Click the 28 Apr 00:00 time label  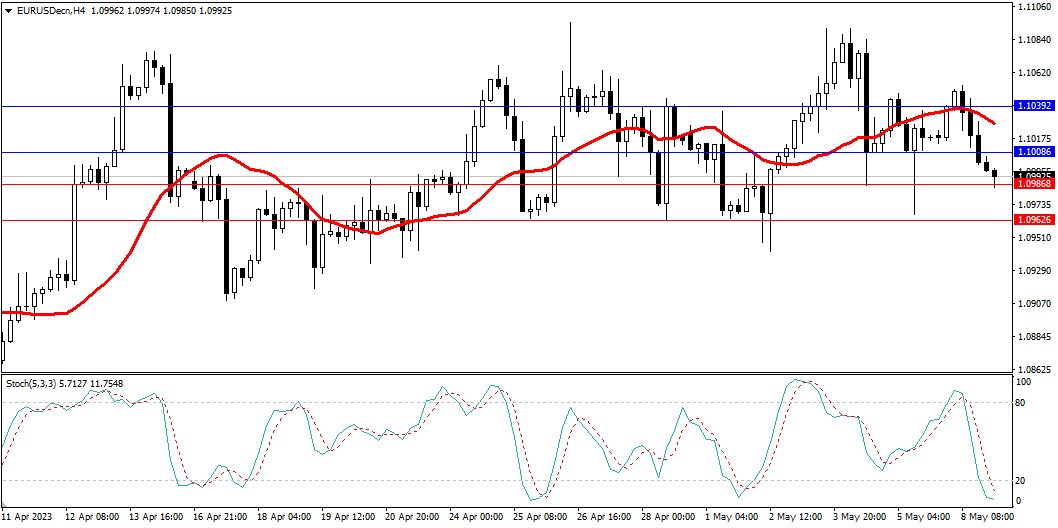tap(668, 517)
